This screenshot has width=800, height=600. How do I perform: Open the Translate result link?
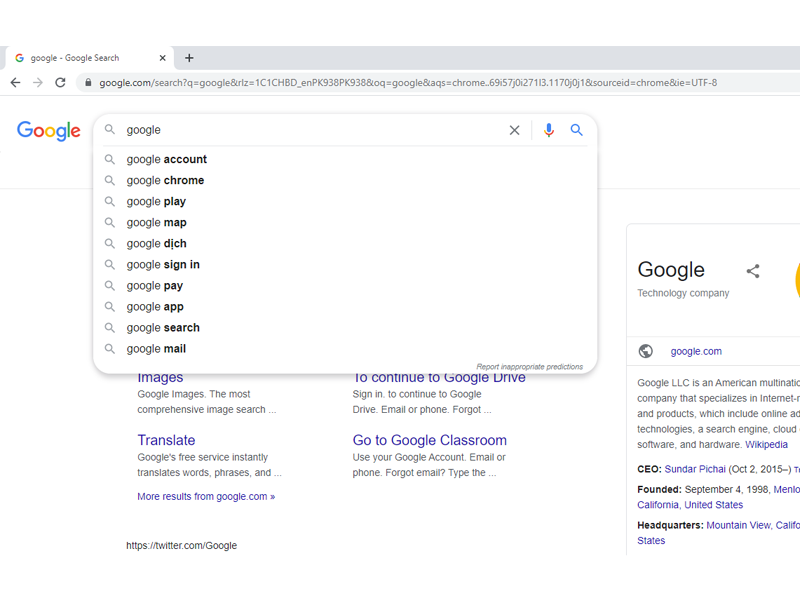click(166, 440)
